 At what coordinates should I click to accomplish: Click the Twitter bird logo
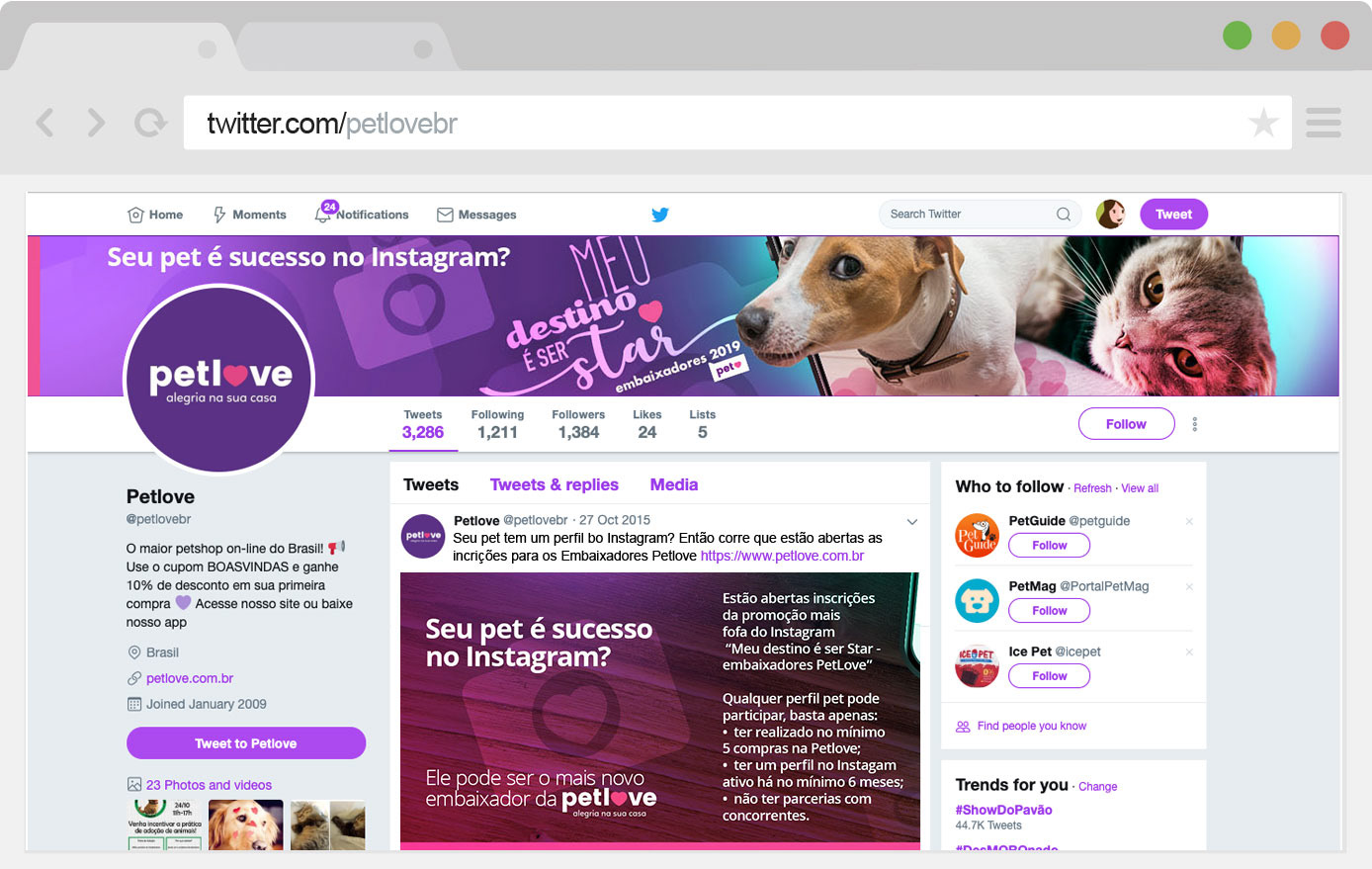pyautogui.click(x=660, y=215)
